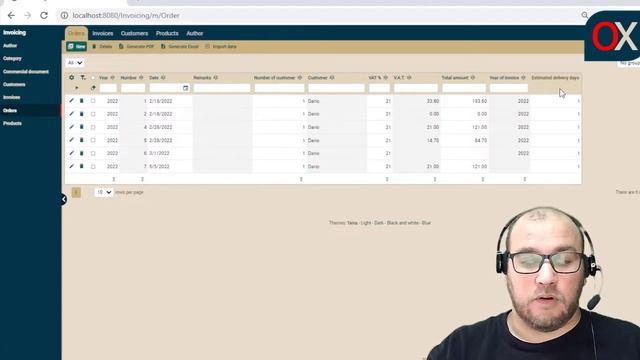The image size is (640, 360).
Task: Click the Remarks filter input field
Action: click(222, 88)
